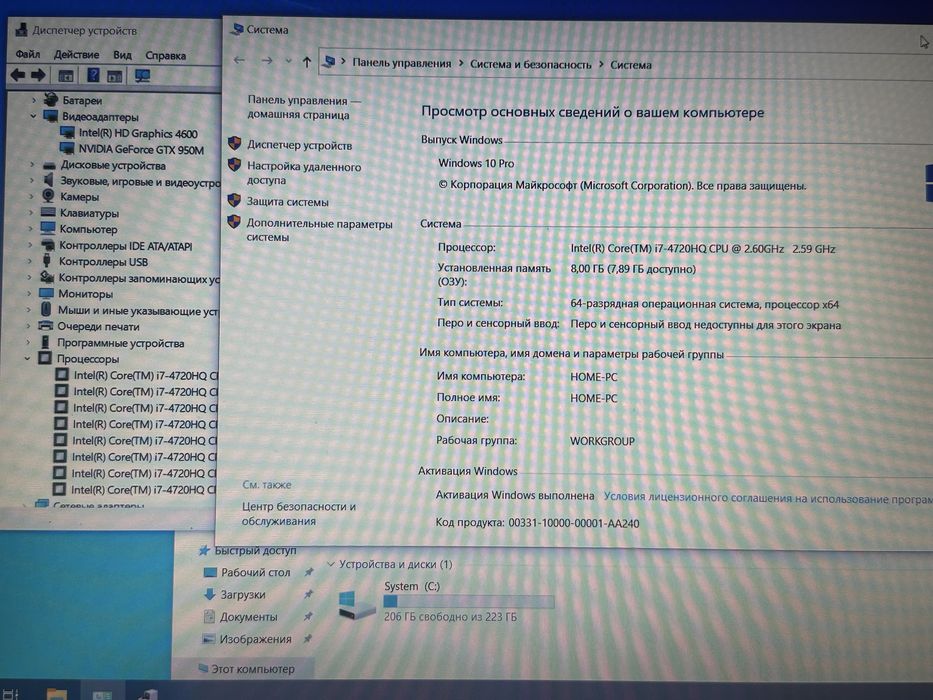
Task: Open Центр безопасности и обслуживания link
Action: (x=299, y=514)
